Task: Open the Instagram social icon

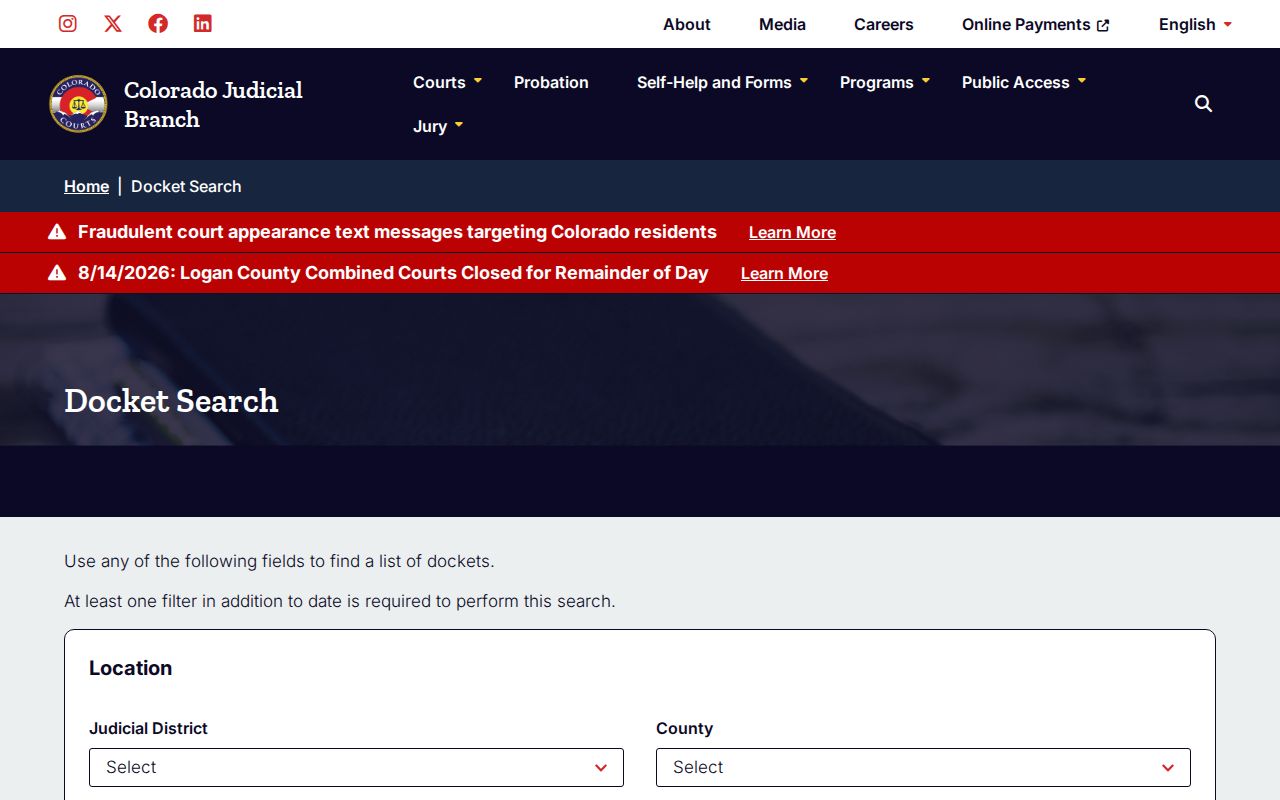Action: (68, 23)
